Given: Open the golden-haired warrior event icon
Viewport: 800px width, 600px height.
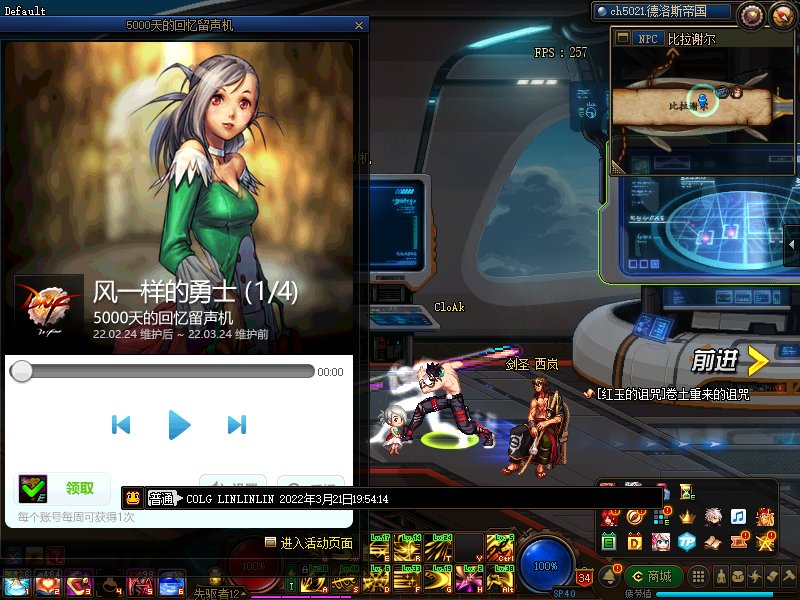Looking at the screenshot, I should (764, 517).
